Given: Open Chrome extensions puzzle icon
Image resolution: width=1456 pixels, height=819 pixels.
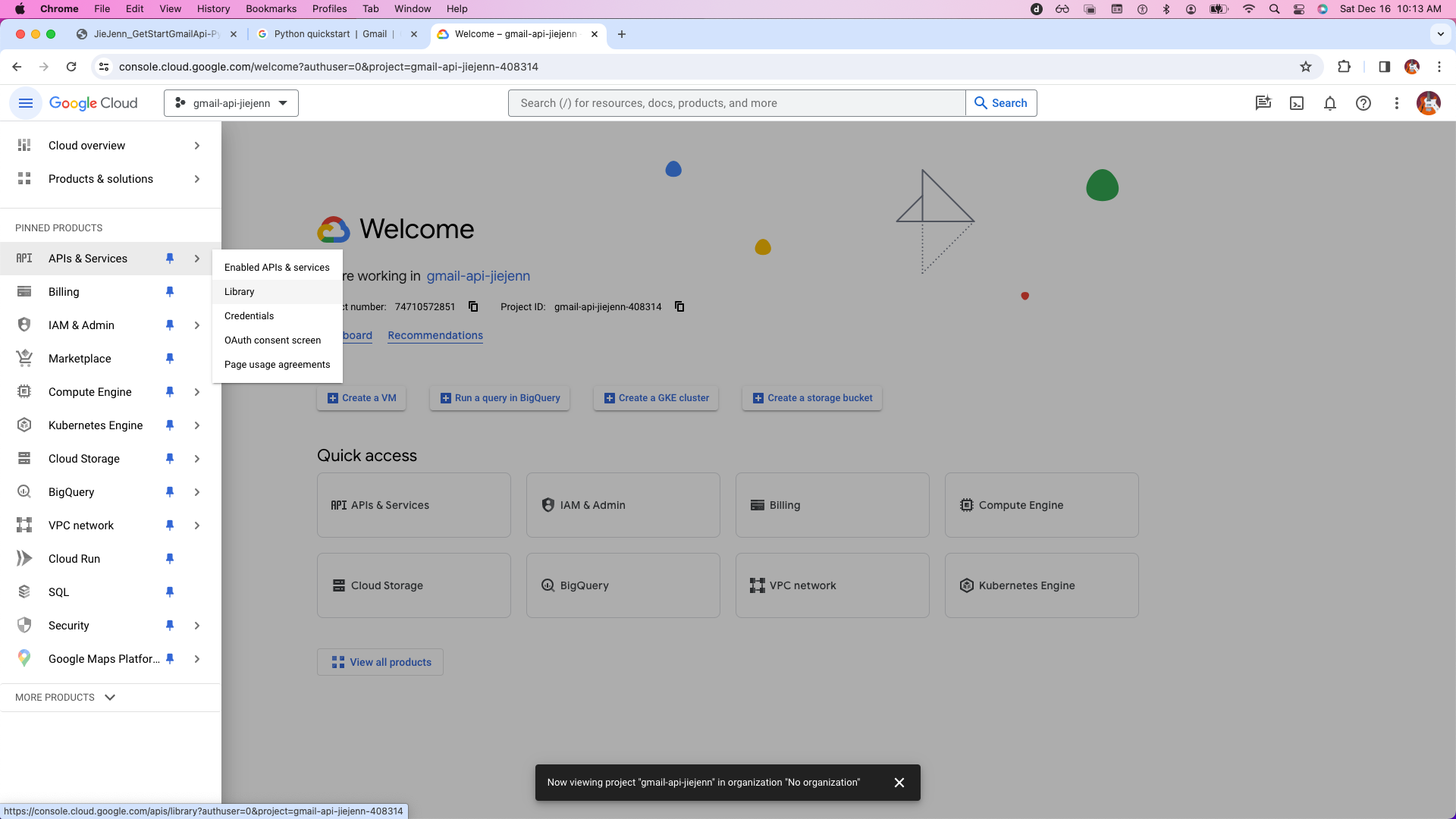Looking at the screenshot, I should click(x=1345, y=67).
